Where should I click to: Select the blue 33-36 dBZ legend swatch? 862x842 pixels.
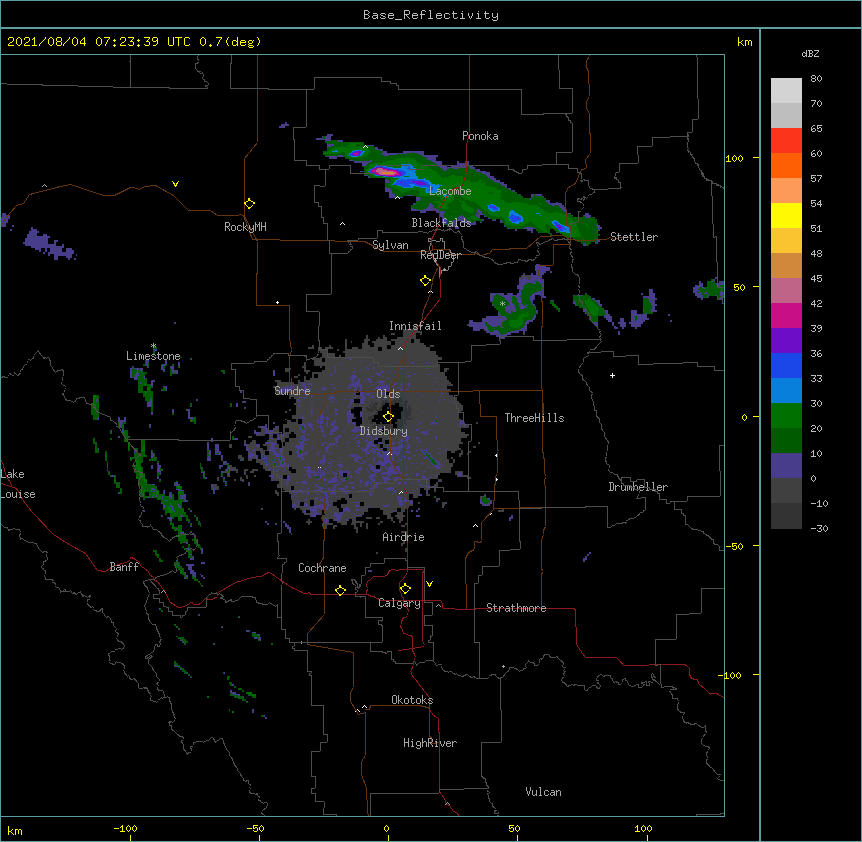coord(786,366)
